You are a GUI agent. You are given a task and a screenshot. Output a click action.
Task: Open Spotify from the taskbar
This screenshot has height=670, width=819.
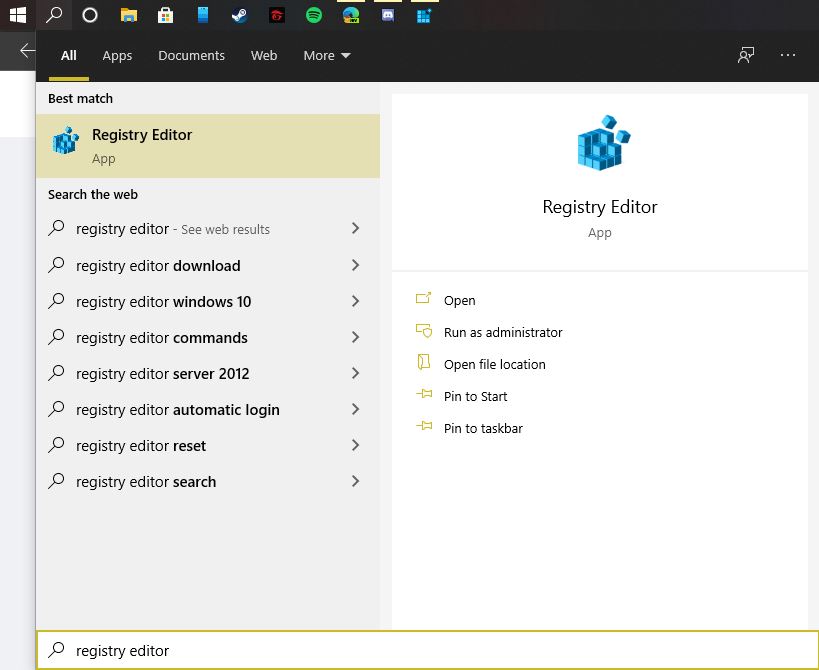(x=314, y=15)
